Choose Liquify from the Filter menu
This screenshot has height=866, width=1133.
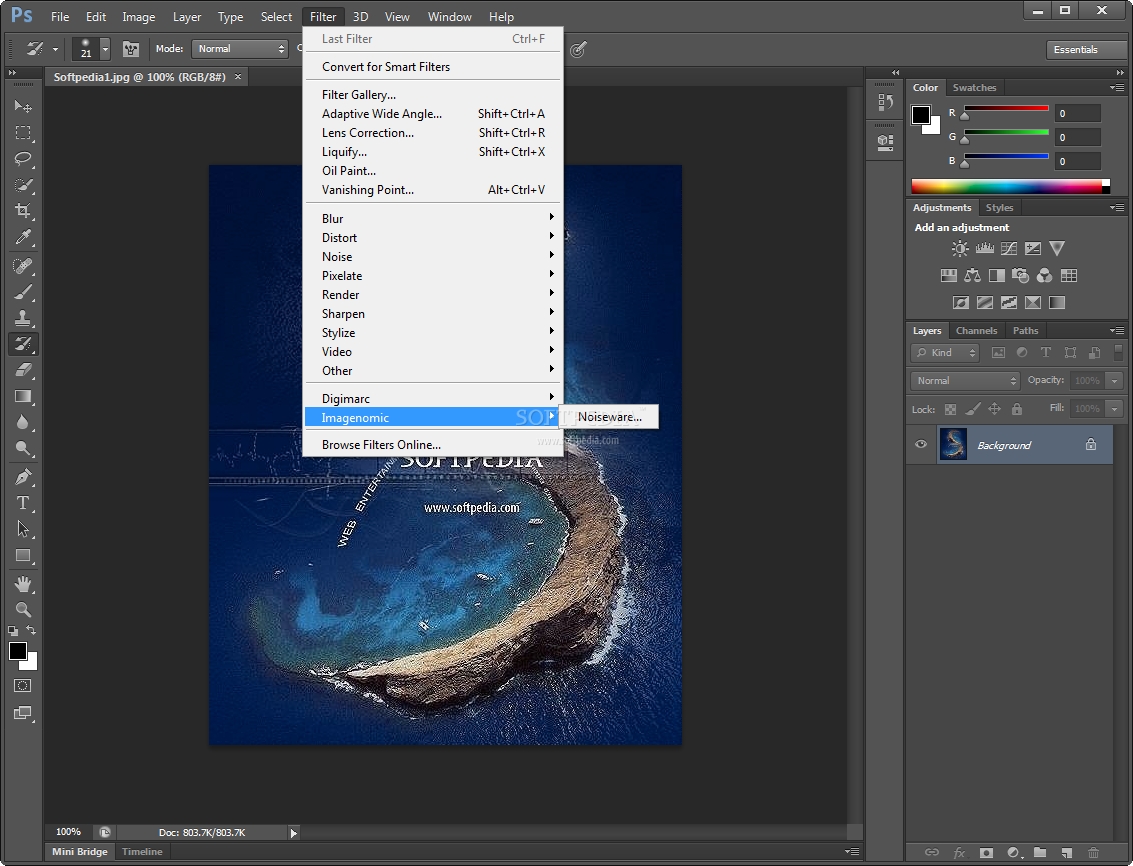click(433, 152)
